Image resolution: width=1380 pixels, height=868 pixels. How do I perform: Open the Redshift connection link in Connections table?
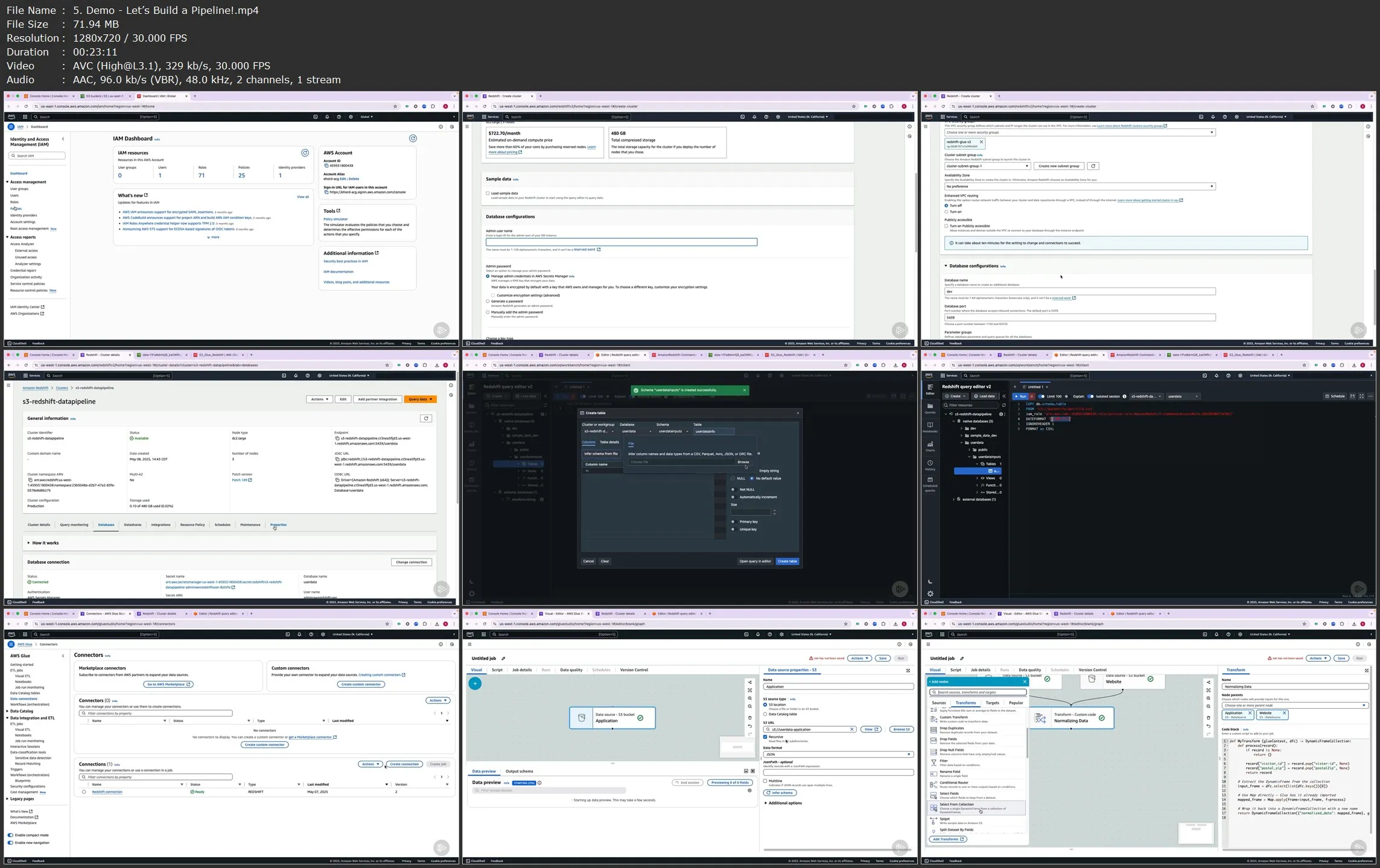click(107, 792)
